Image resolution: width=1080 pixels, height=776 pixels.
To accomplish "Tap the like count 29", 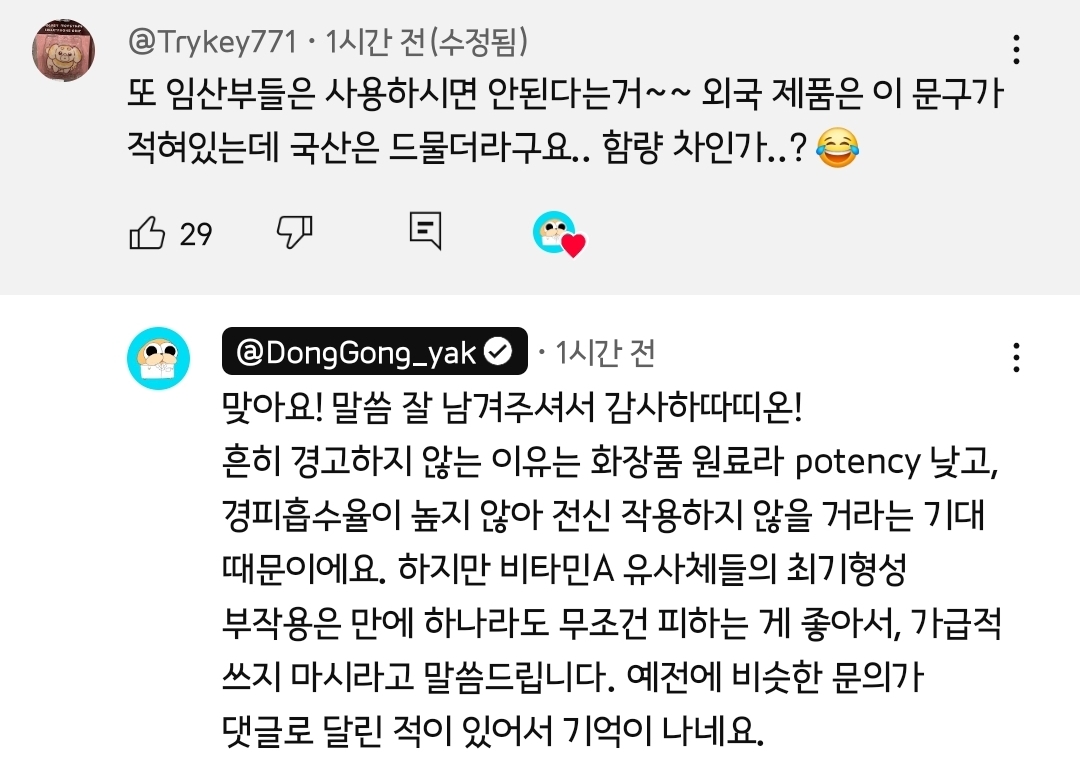I will click(x=196, y=234).
